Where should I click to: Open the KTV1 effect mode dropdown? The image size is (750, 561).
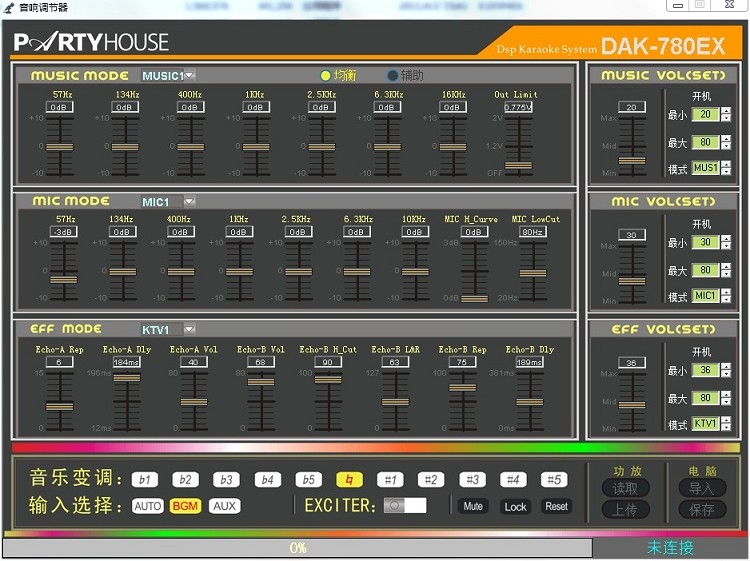189,329
